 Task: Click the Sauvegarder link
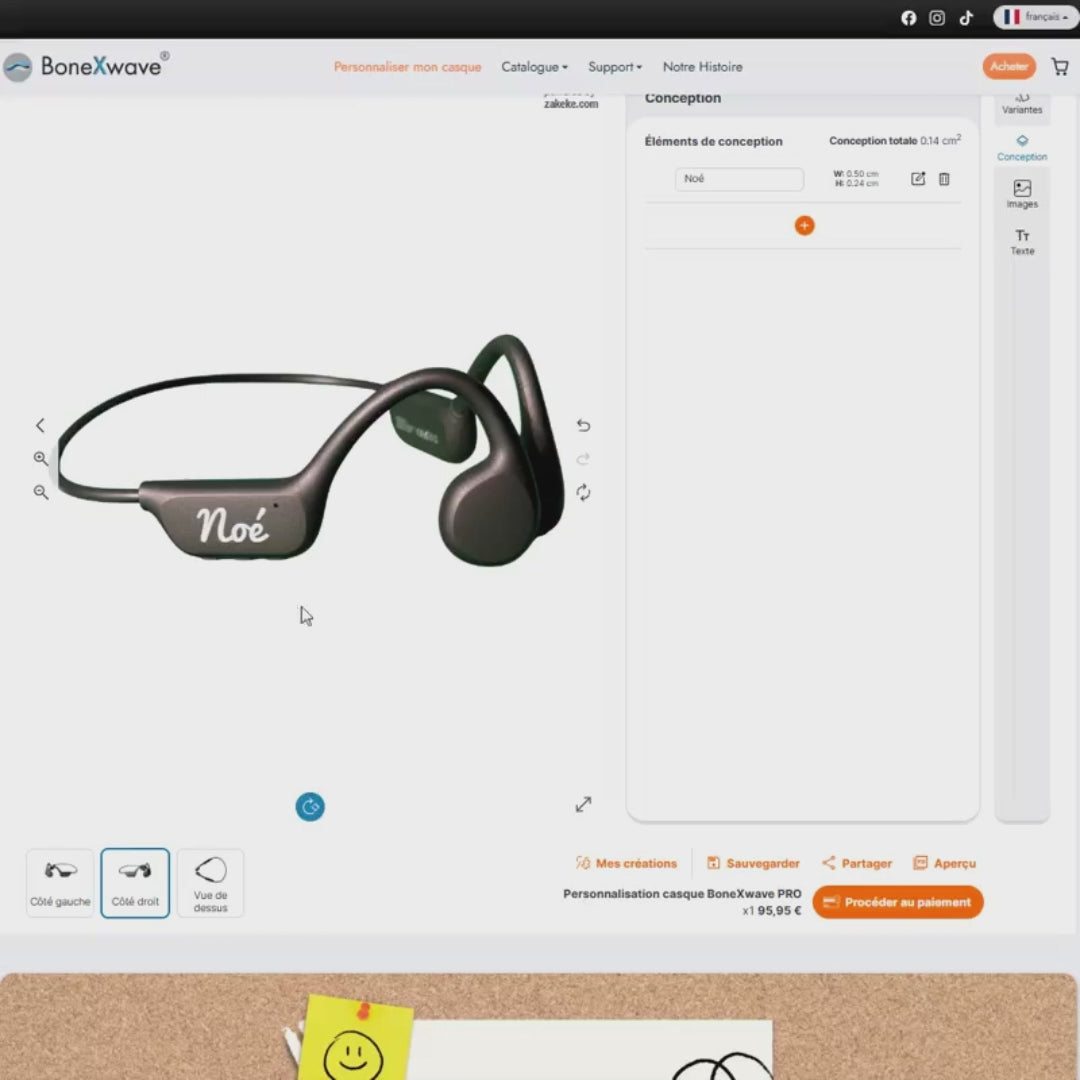pyautogui.click(x=753, y=863)
